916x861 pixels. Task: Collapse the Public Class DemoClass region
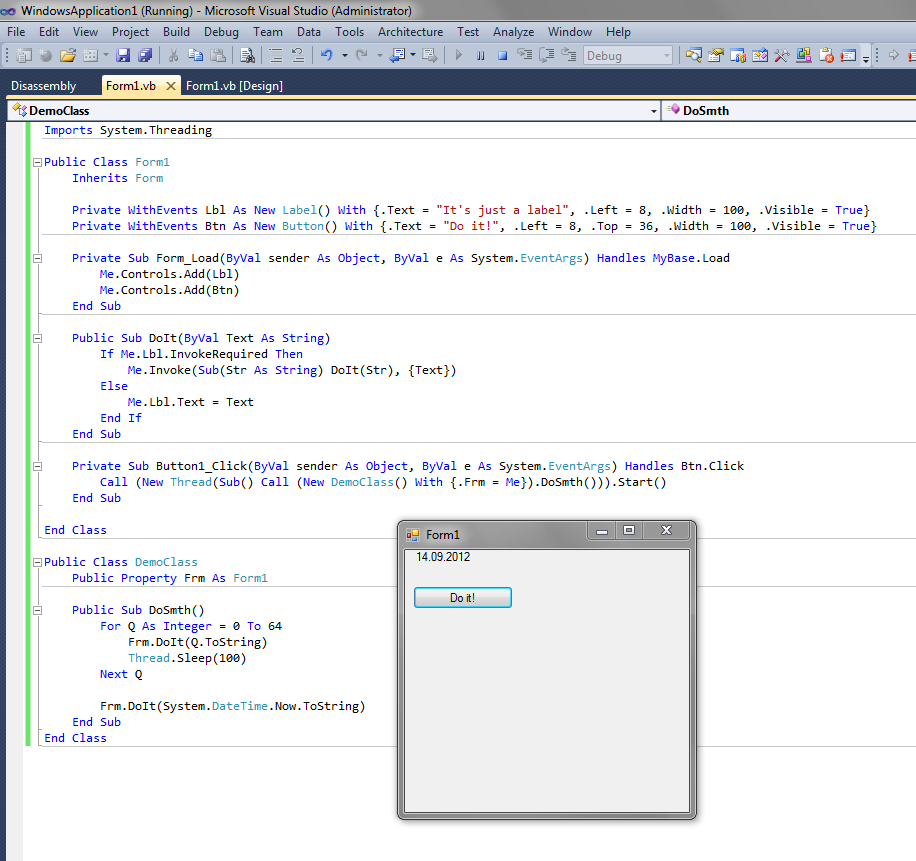coord(37,562)
